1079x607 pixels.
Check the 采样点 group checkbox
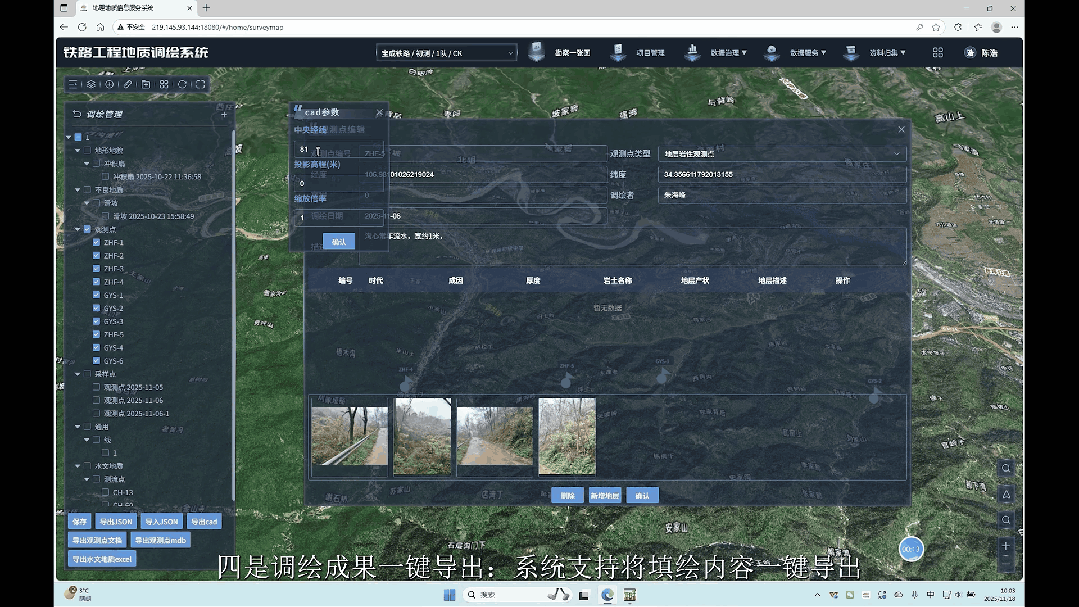pyautogui.click(x=87, y=374)
